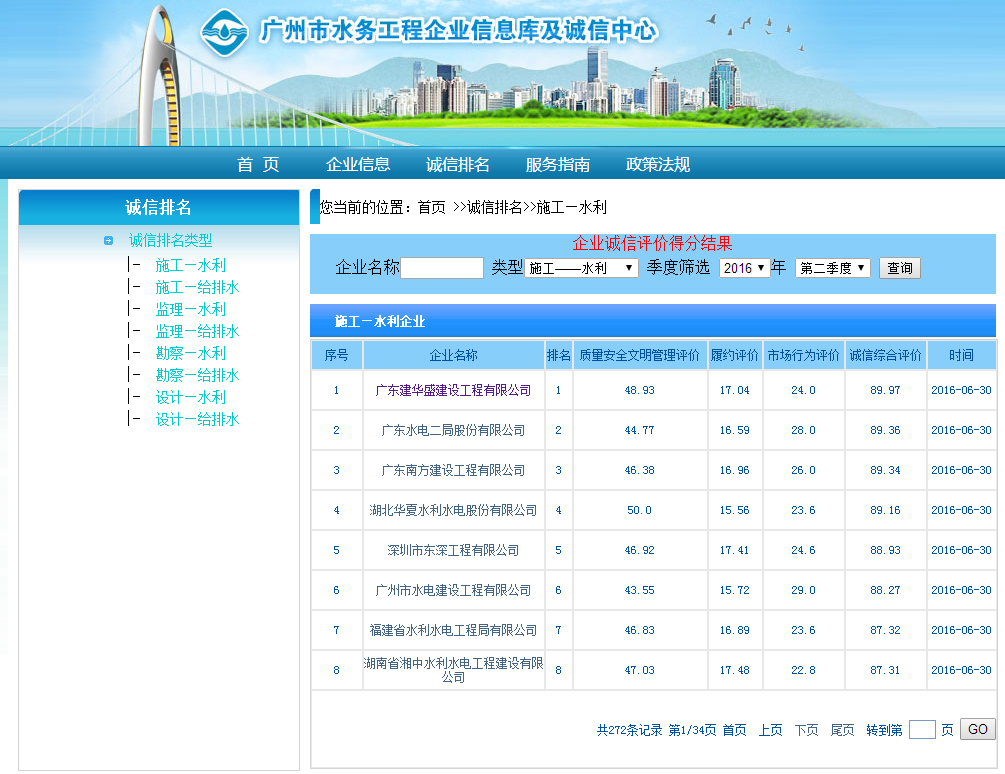1005x774 pixels.
Task: Open the 类型 dropdown showing 施工——水利
Action: [x=581, y=268]
